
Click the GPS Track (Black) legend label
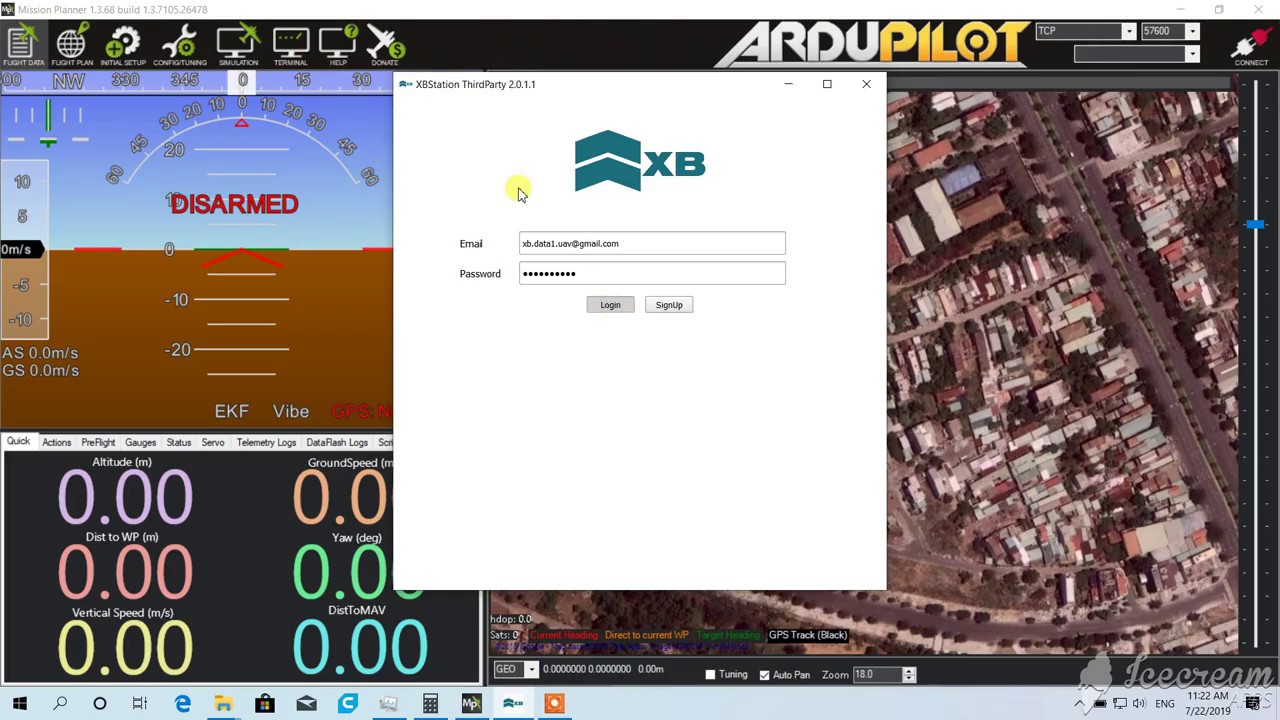click(807, 635)
